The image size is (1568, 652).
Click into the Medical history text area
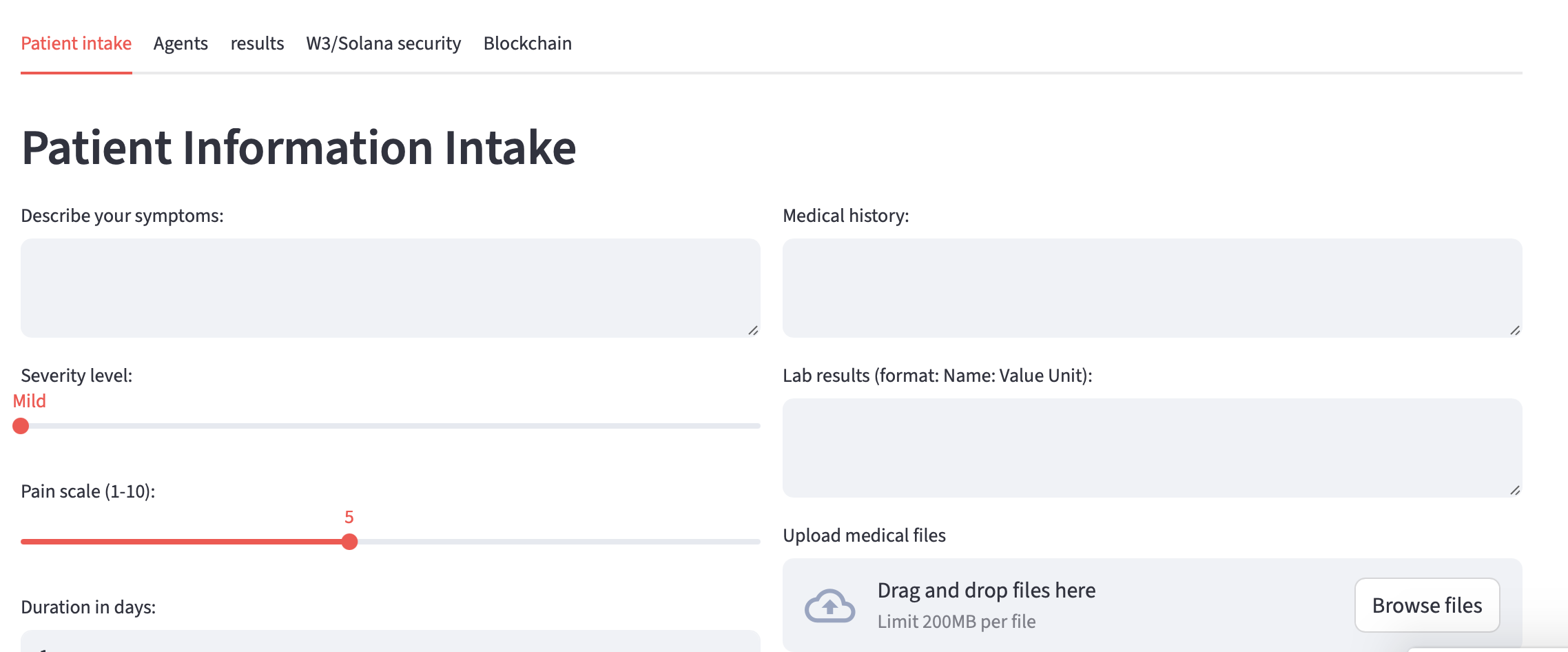pyautogui.click(x=1152, y=287)
